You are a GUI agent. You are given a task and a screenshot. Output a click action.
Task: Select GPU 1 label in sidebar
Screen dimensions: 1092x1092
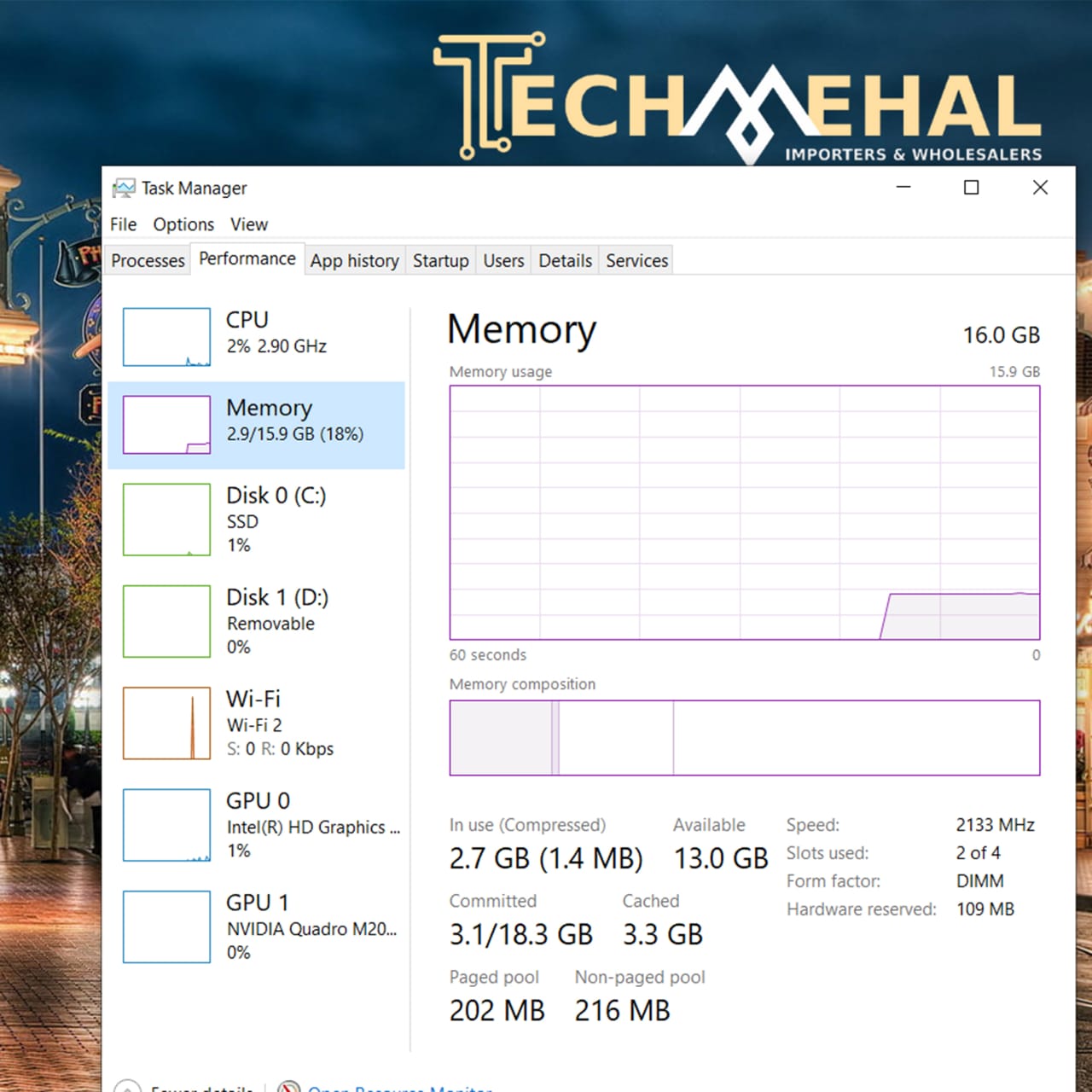(258, 903)
